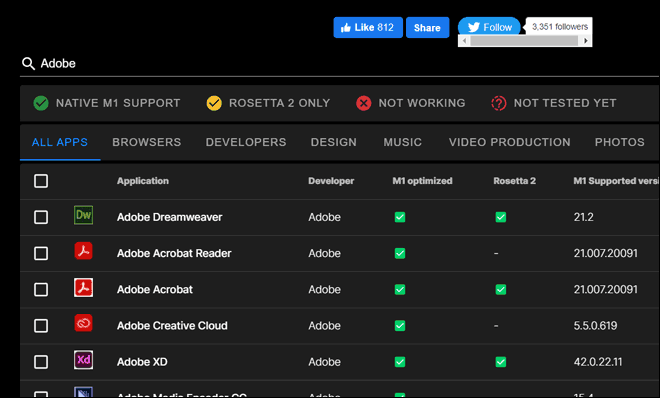This screenshot has width=660, height=398.
Task: Click the Not Tested Yet question icon
Action: 499,103
